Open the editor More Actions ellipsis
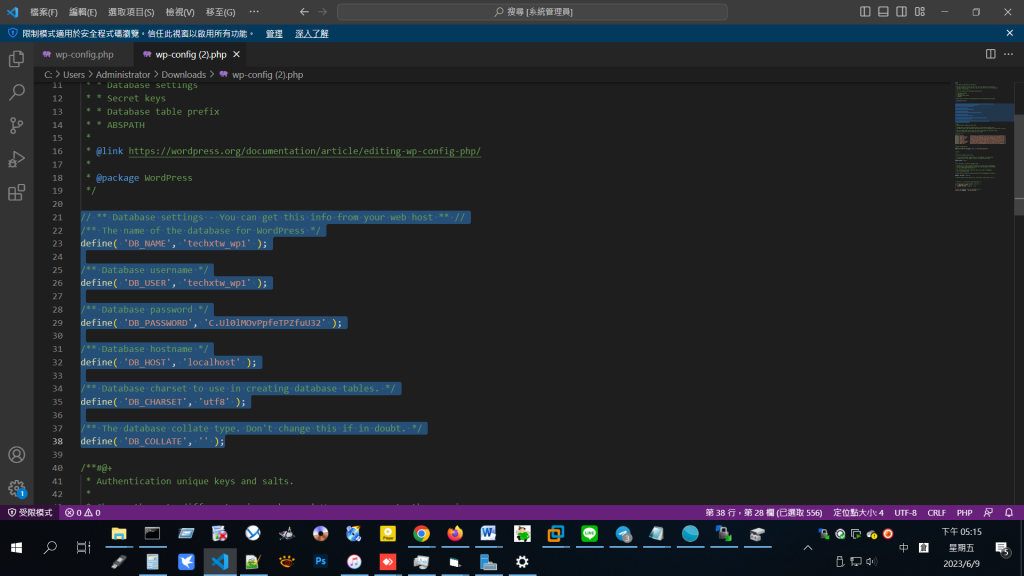1024x576 pixels. point(1009,54)
